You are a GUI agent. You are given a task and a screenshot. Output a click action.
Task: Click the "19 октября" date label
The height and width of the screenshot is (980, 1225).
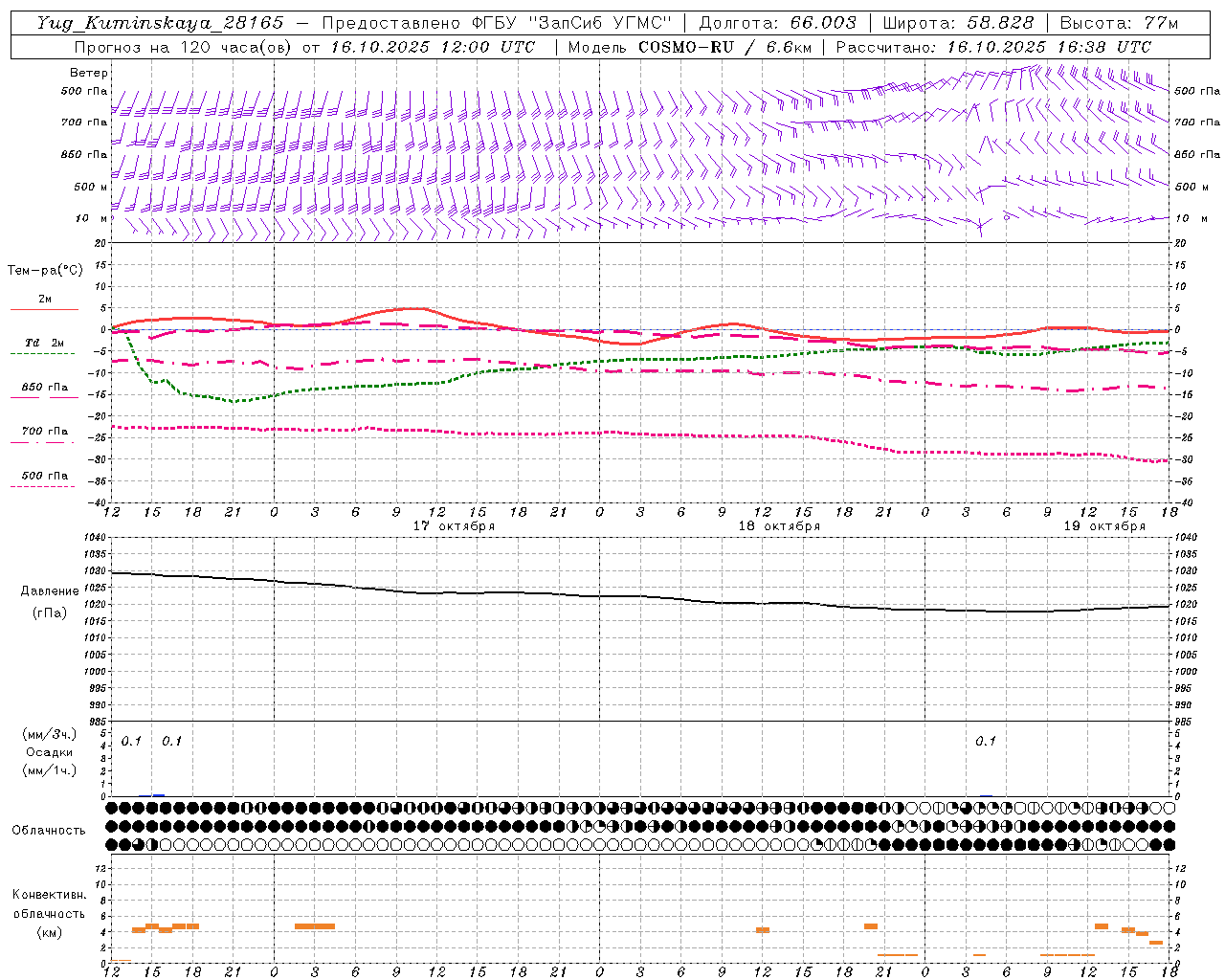tap(1104, 526)
